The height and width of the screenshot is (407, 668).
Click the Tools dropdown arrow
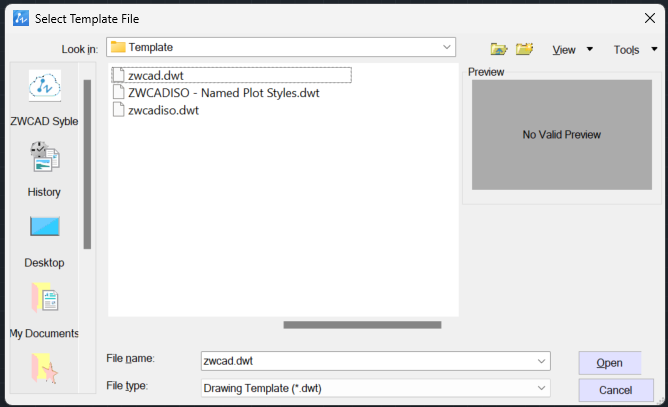coord(654,49)
